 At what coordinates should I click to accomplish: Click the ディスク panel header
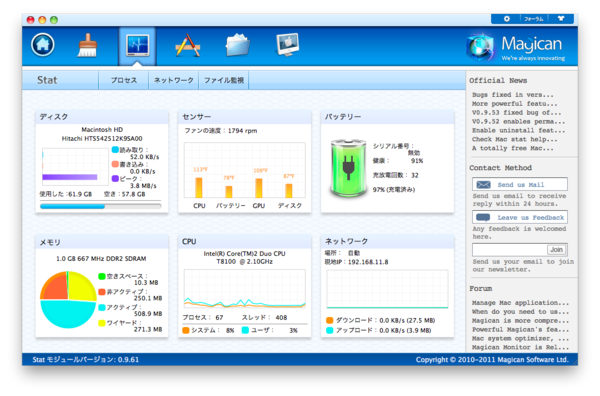coord(102,117)
